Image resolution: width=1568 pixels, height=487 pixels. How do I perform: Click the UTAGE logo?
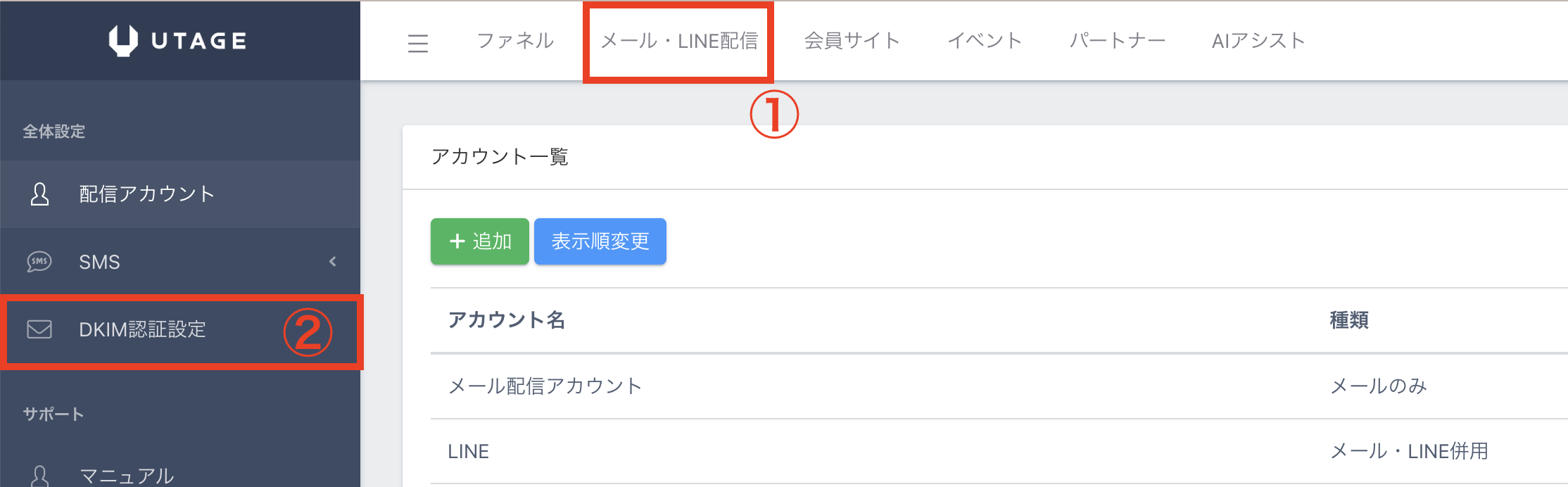[177, 40]
